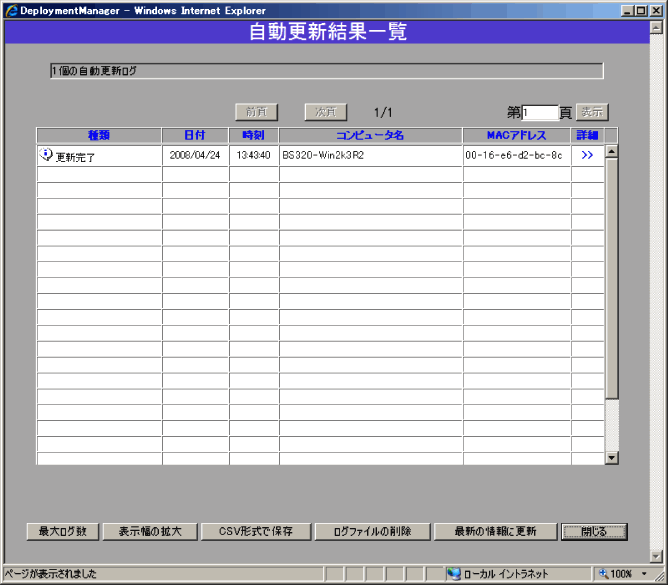Image resolution: width=668 pixels, height=585 pixels.
Task: Sort by the 種類 column header
Action: (x=98, y=135)
